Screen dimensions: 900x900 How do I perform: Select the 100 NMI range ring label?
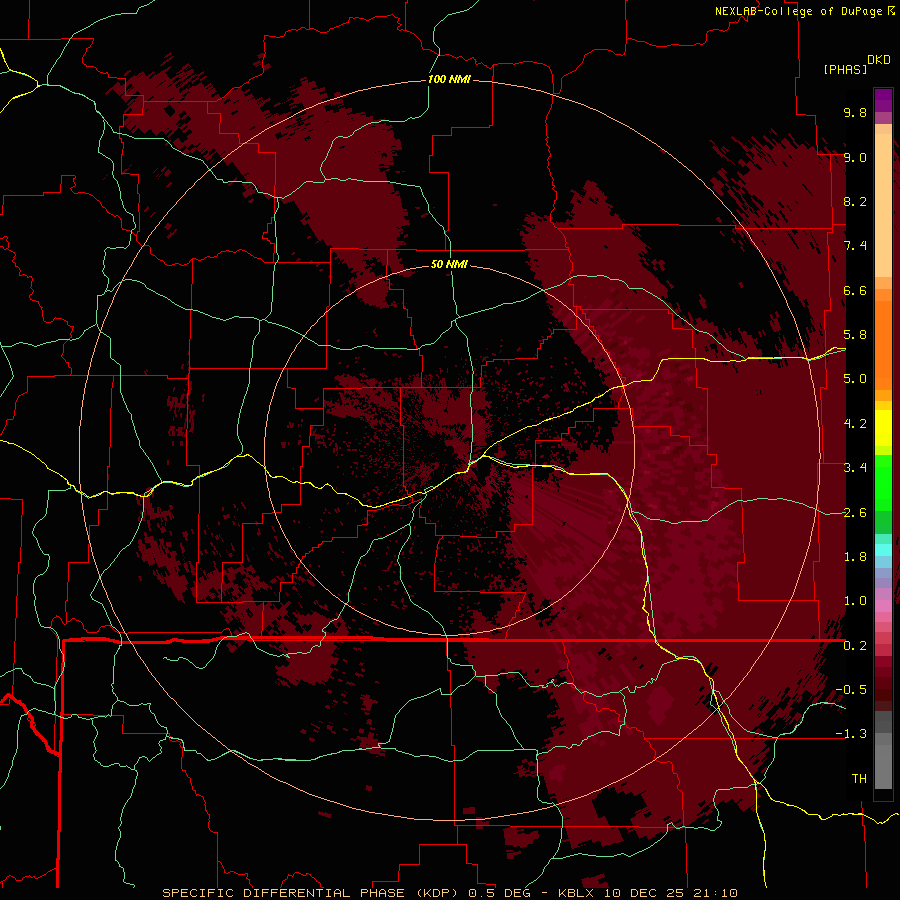click(449, 79)
